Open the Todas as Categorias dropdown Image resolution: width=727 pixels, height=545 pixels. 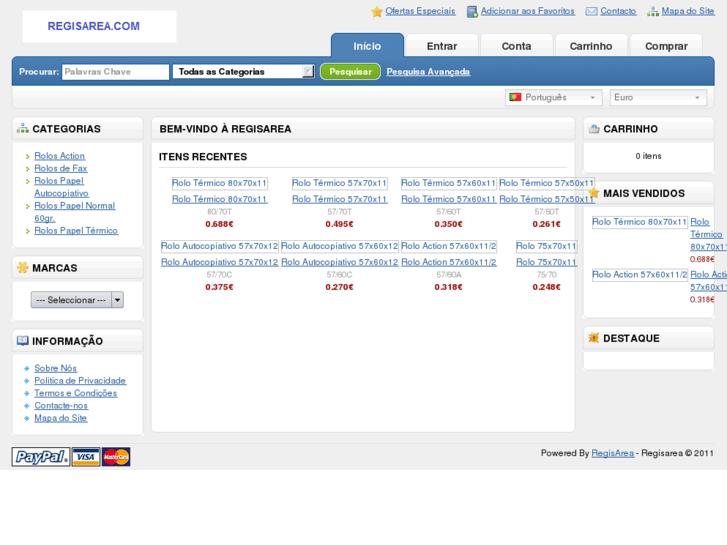click(x=244, y=71)
